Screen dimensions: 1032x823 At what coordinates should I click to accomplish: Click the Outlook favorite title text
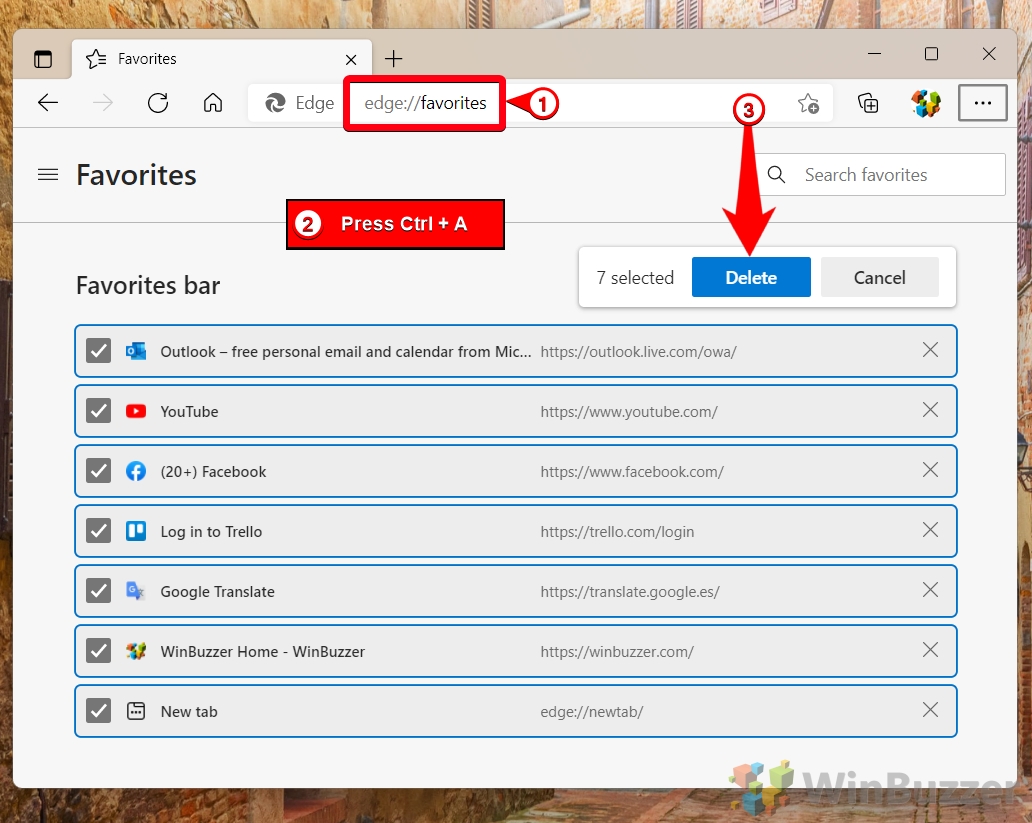point(346,352)
